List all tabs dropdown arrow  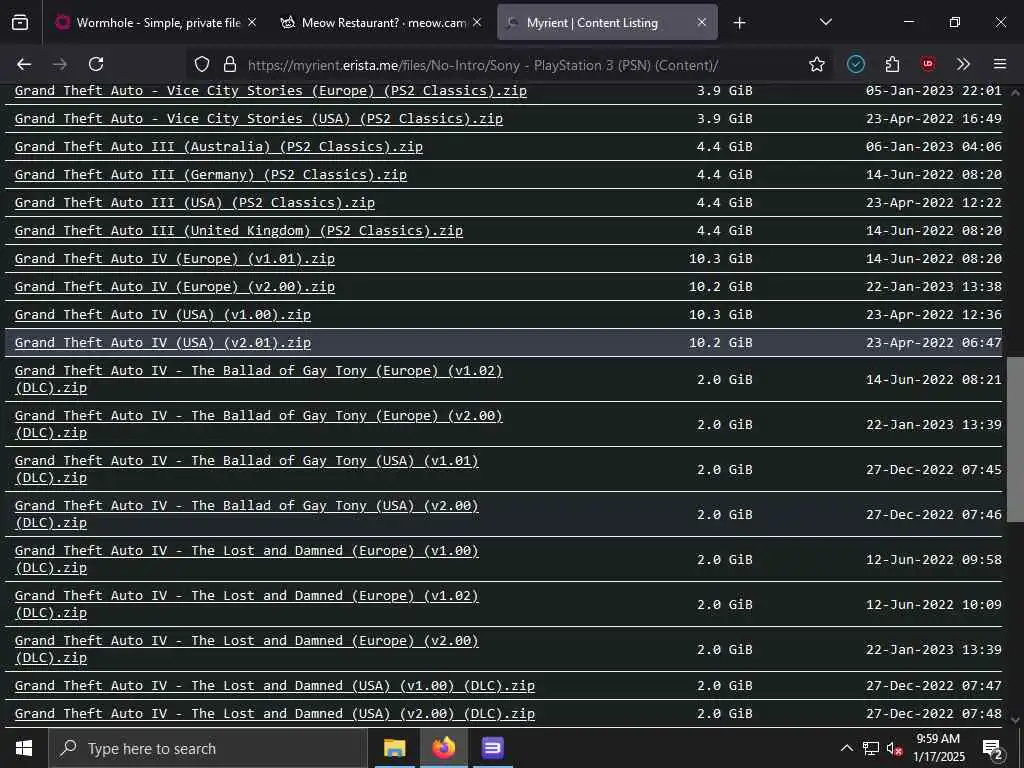click(825, 23)
